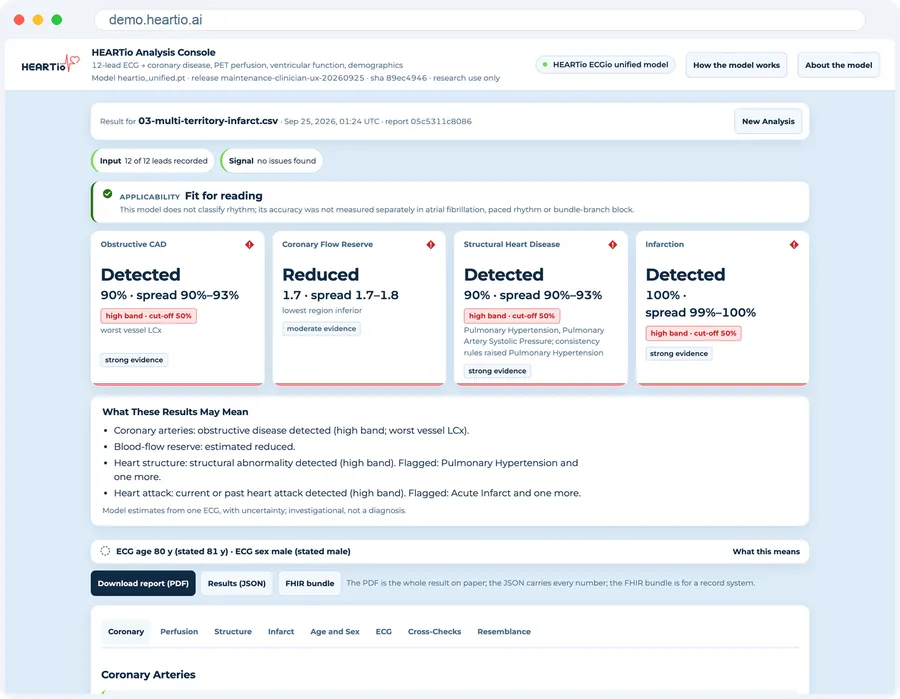Open the Infarct tab
The image size is (900, 699).
pos(281,631)
